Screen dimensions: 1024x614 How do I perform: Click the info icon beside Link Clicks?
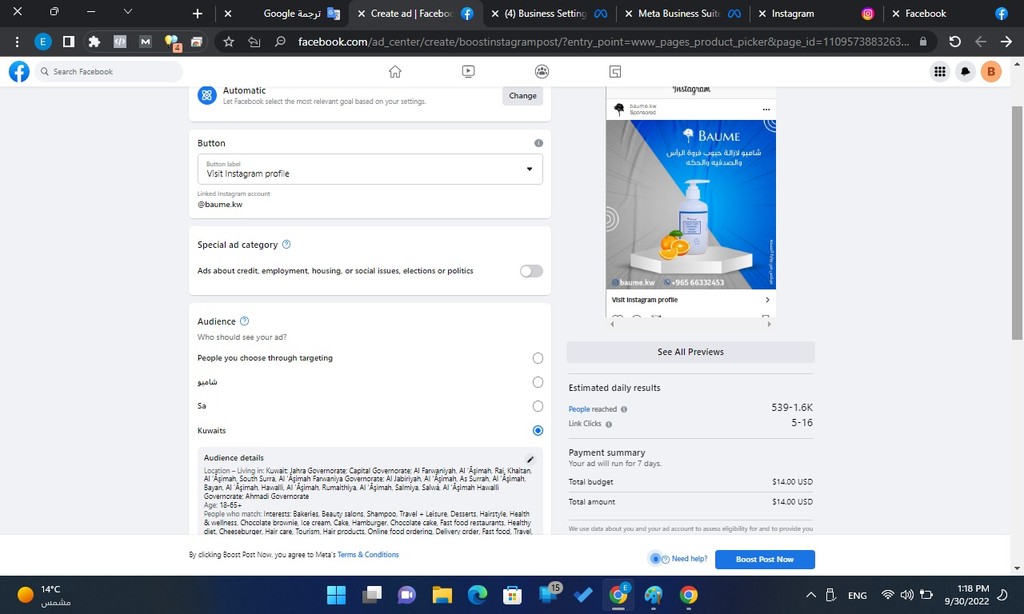click(609, 424)
